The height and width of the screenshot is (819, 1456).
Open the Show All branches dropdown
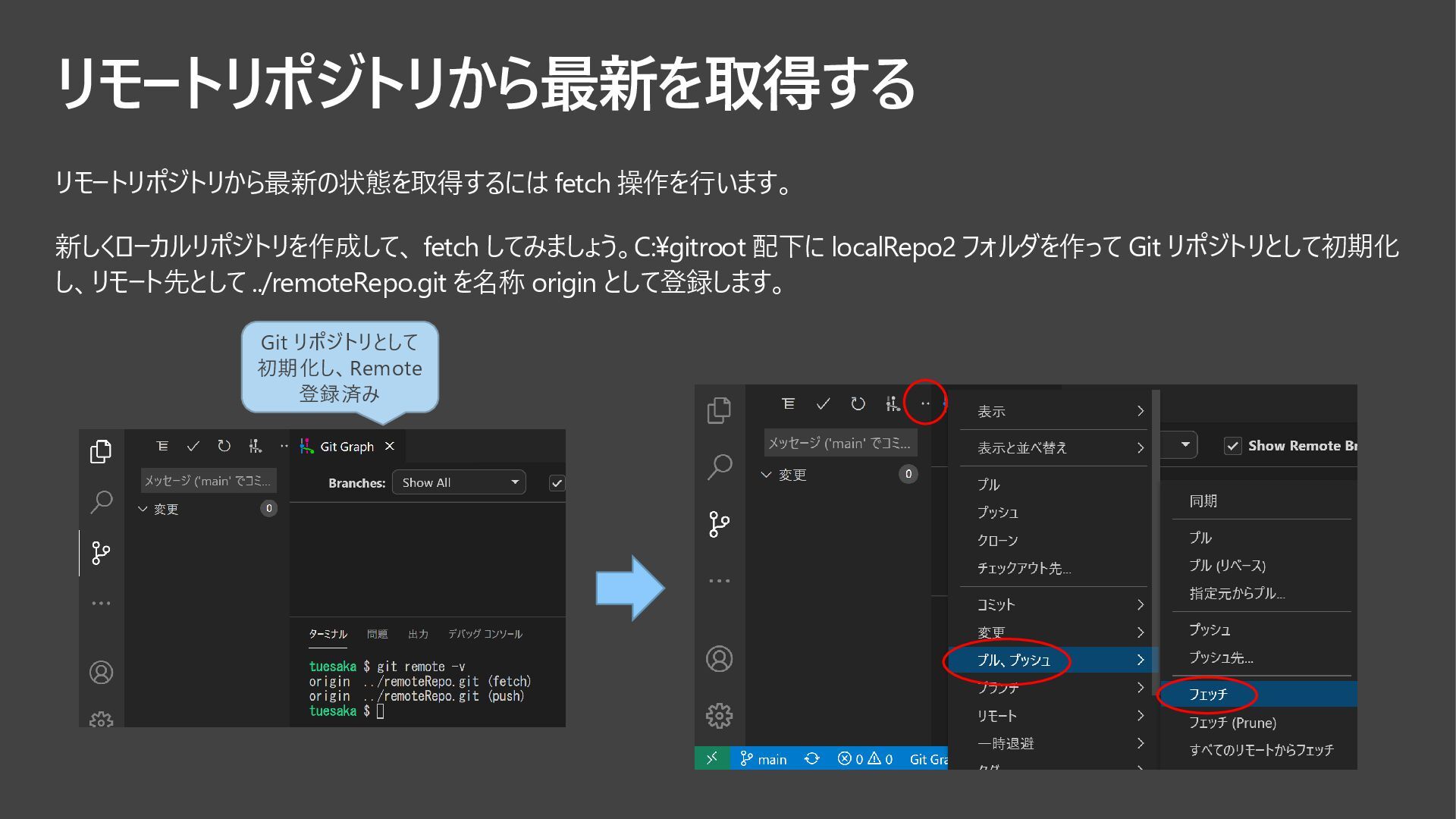tap(459, 482)
